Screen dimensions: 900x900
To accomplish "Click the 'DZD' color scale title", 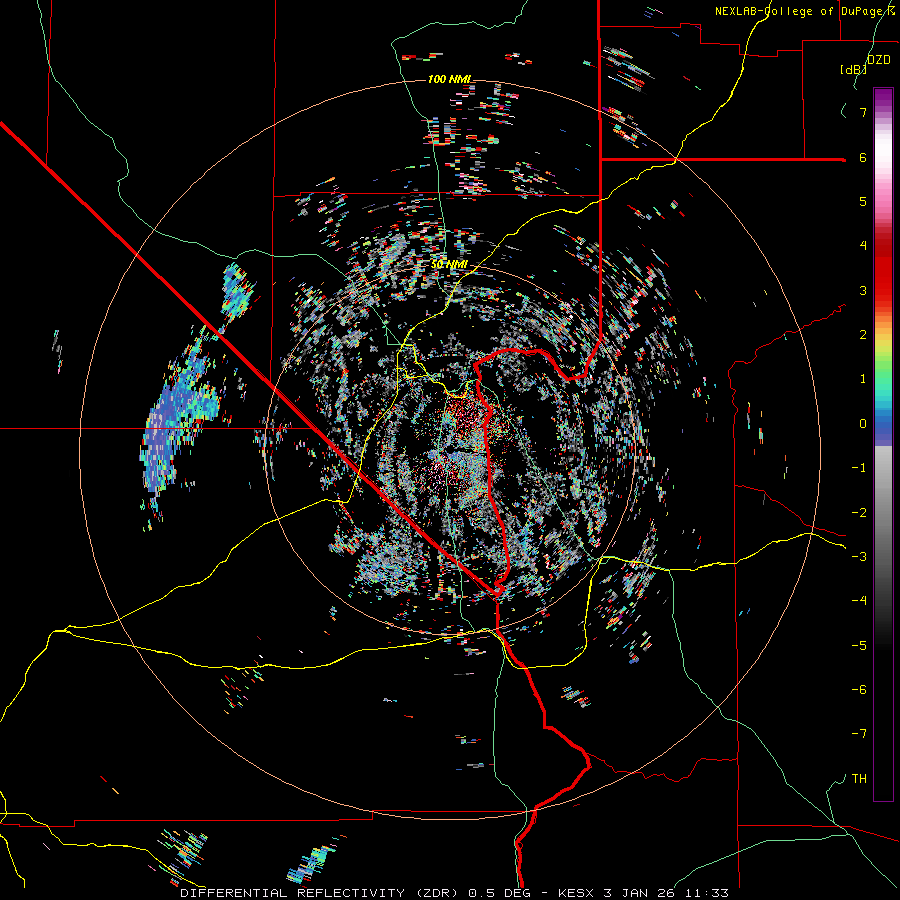I will [x=879, y=60].
